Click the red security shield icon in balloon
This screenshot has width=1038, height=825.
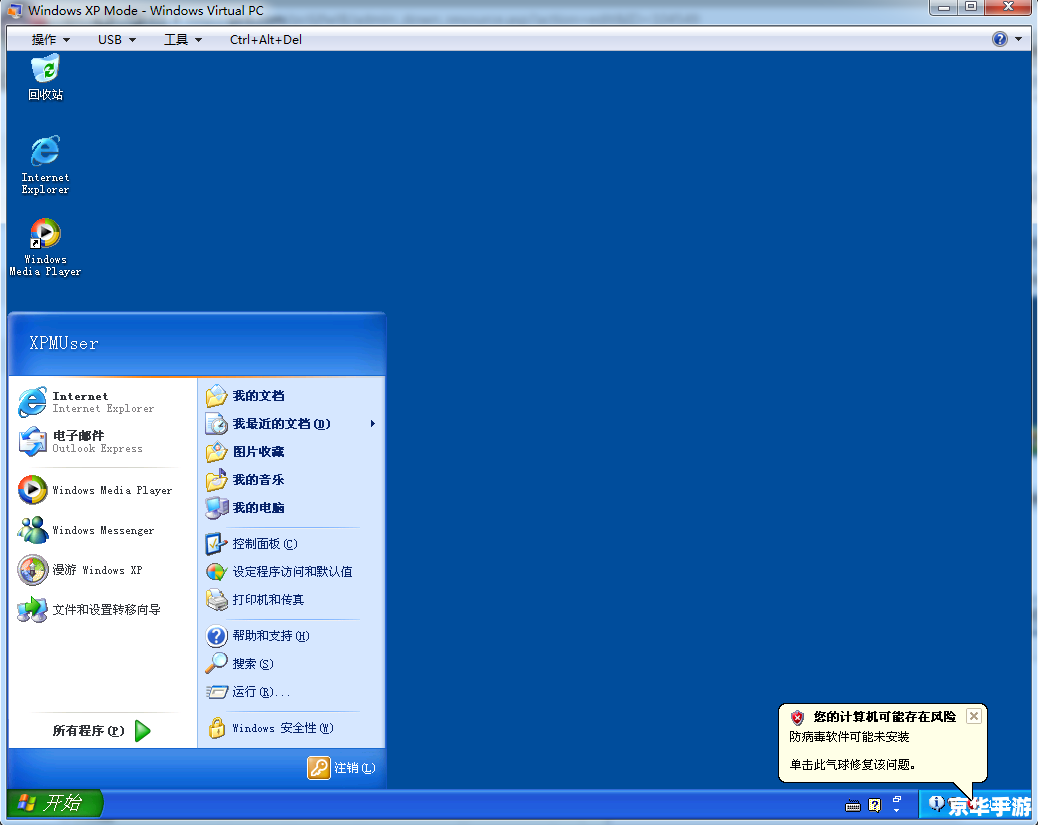797,717
